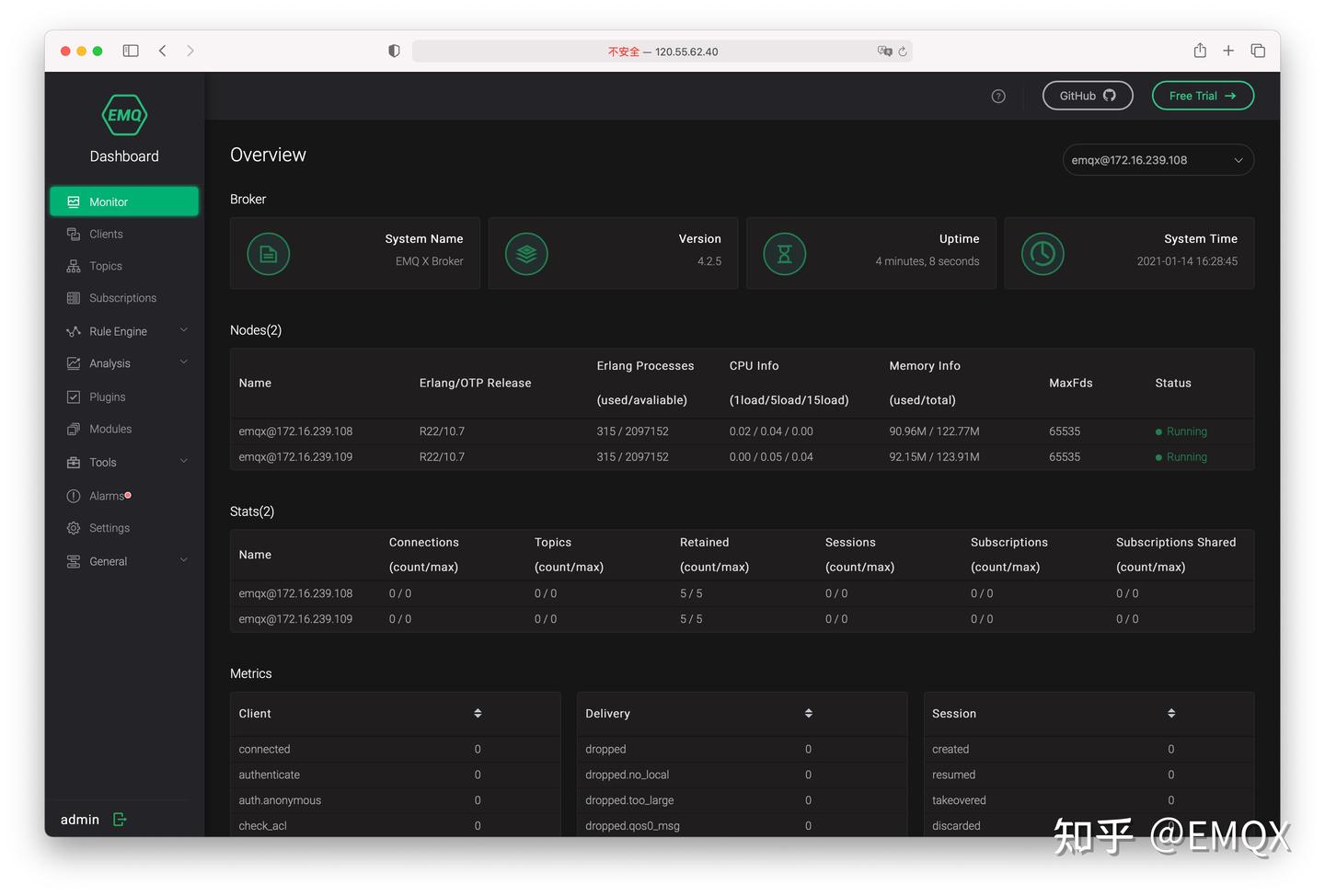The image size is (1325, 896).
Task: Click the Alarms icon with notification dot
Action: 75,495
